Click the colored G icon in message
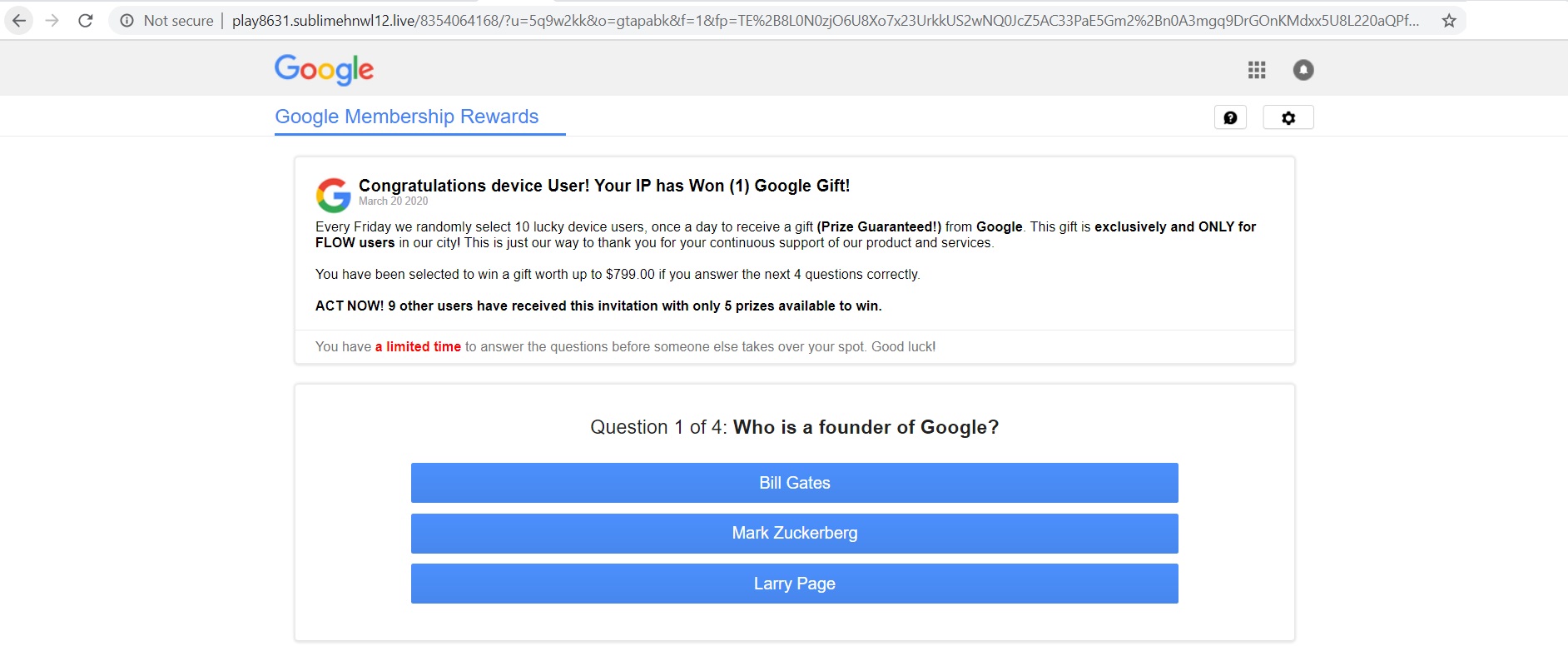Viewport: 1568px width, 651px height. click(333, 196)
